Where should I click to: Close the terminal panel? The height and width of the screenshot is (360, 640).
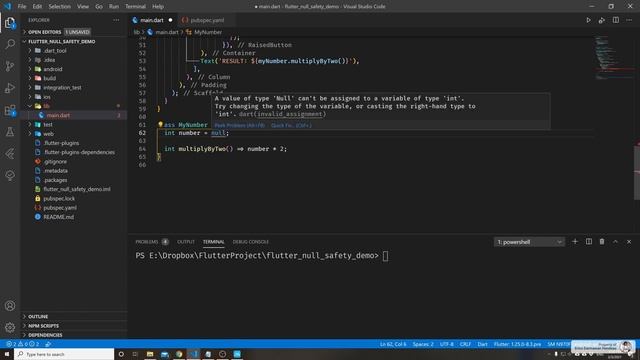click(629, 242)
